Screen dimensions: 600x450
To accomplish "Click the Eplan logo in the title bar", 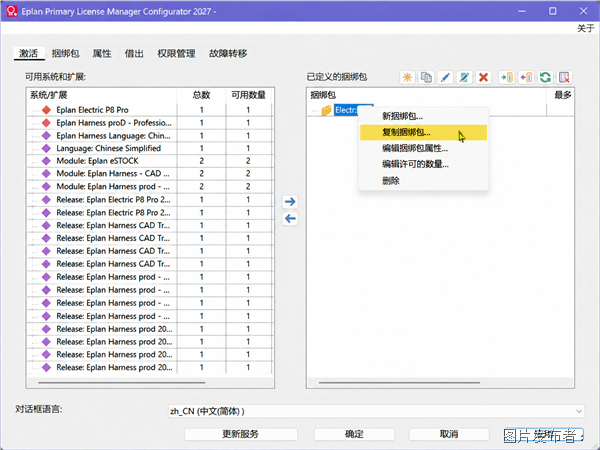I will (x=11, y=11).
